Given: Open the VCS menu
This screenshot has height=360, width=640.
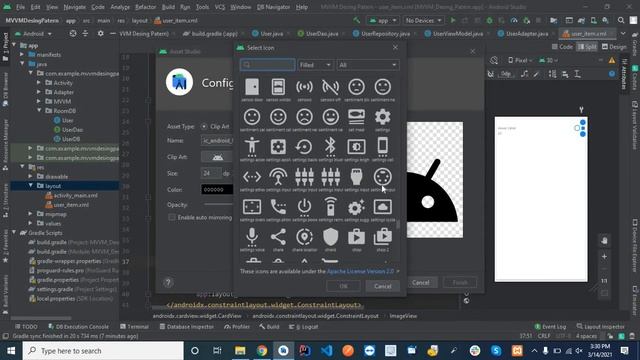Looking at the screenshot, I should pyautogui.click(x=220, y=7).
